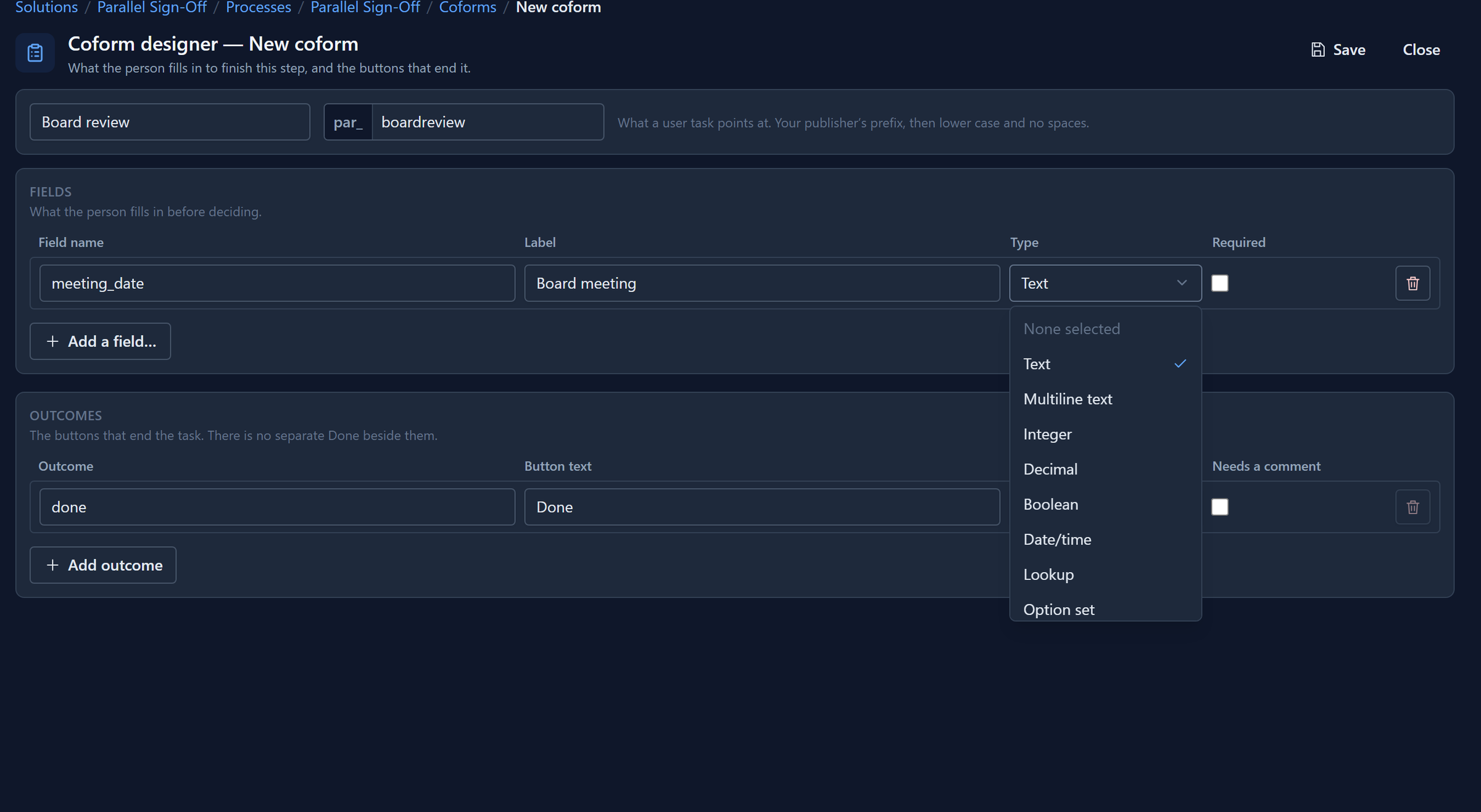Select Date/time type option

click(x=1105, y=540)
